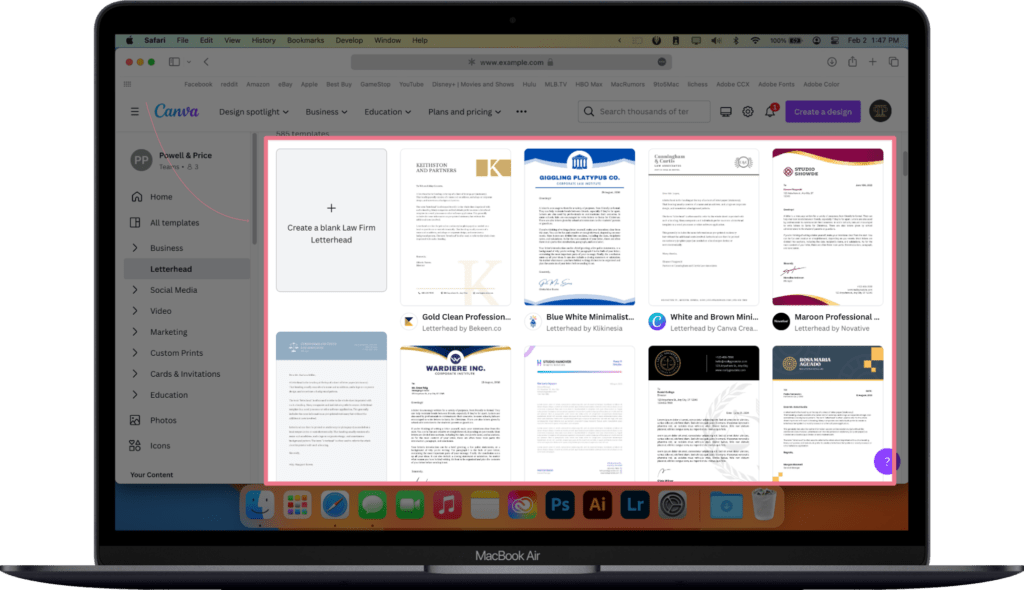
Task: Open Messages from the dock
Action: 372,505
